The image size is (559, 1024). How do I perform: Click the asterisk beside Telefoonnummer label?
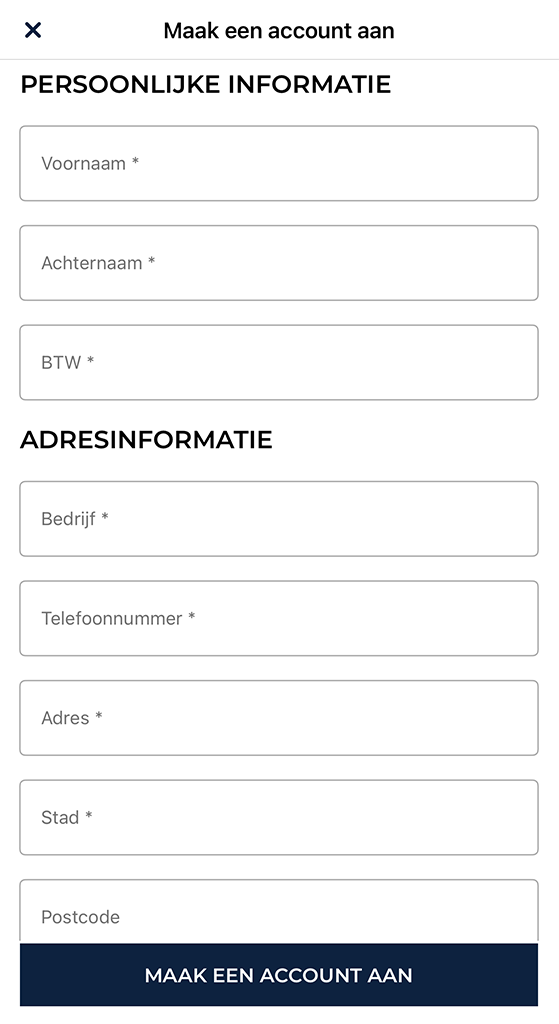pos(191,616)
